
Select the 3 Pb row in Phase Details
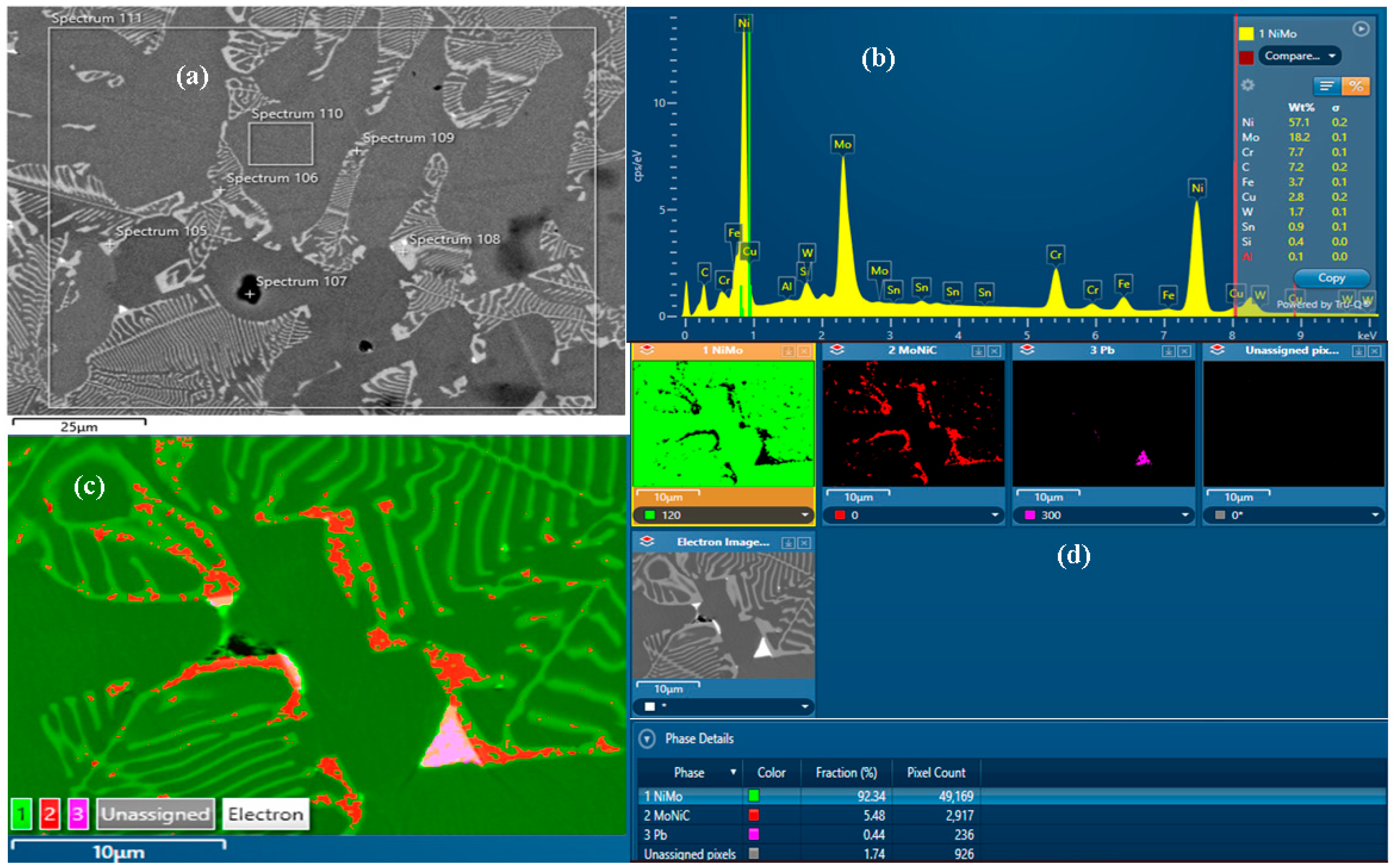(1012, 834)
